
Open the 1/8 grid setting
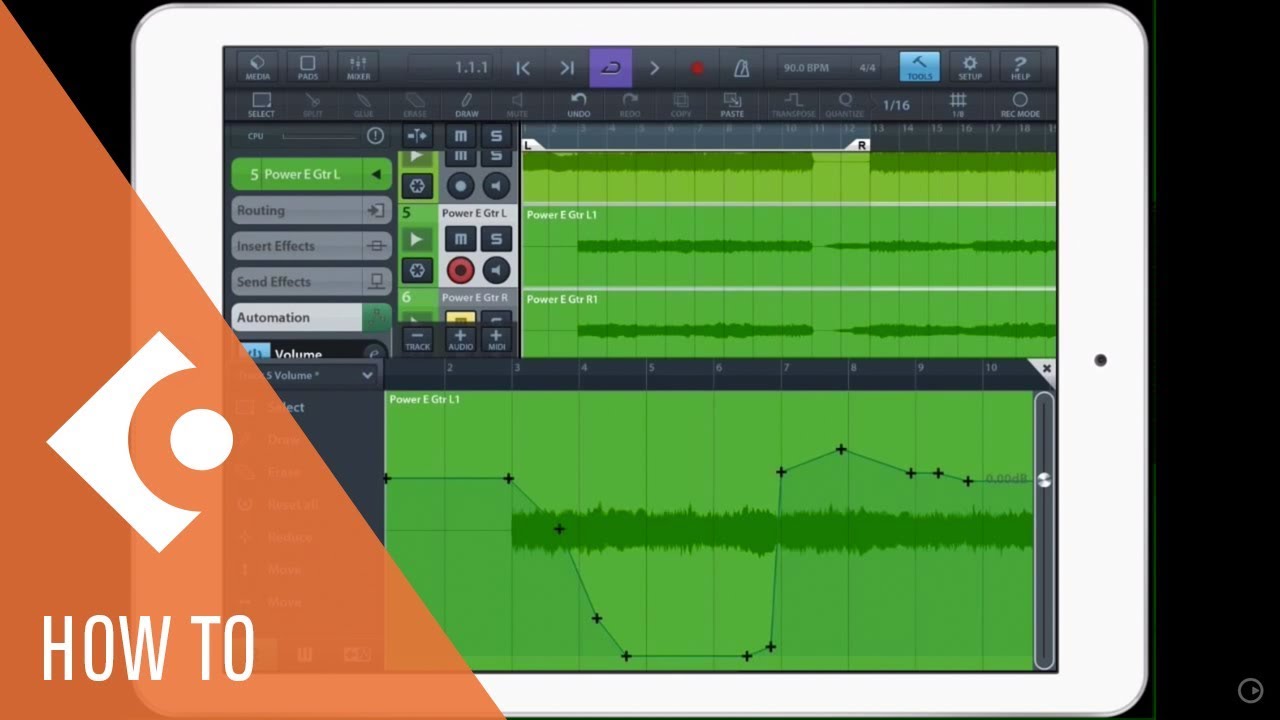958,104
